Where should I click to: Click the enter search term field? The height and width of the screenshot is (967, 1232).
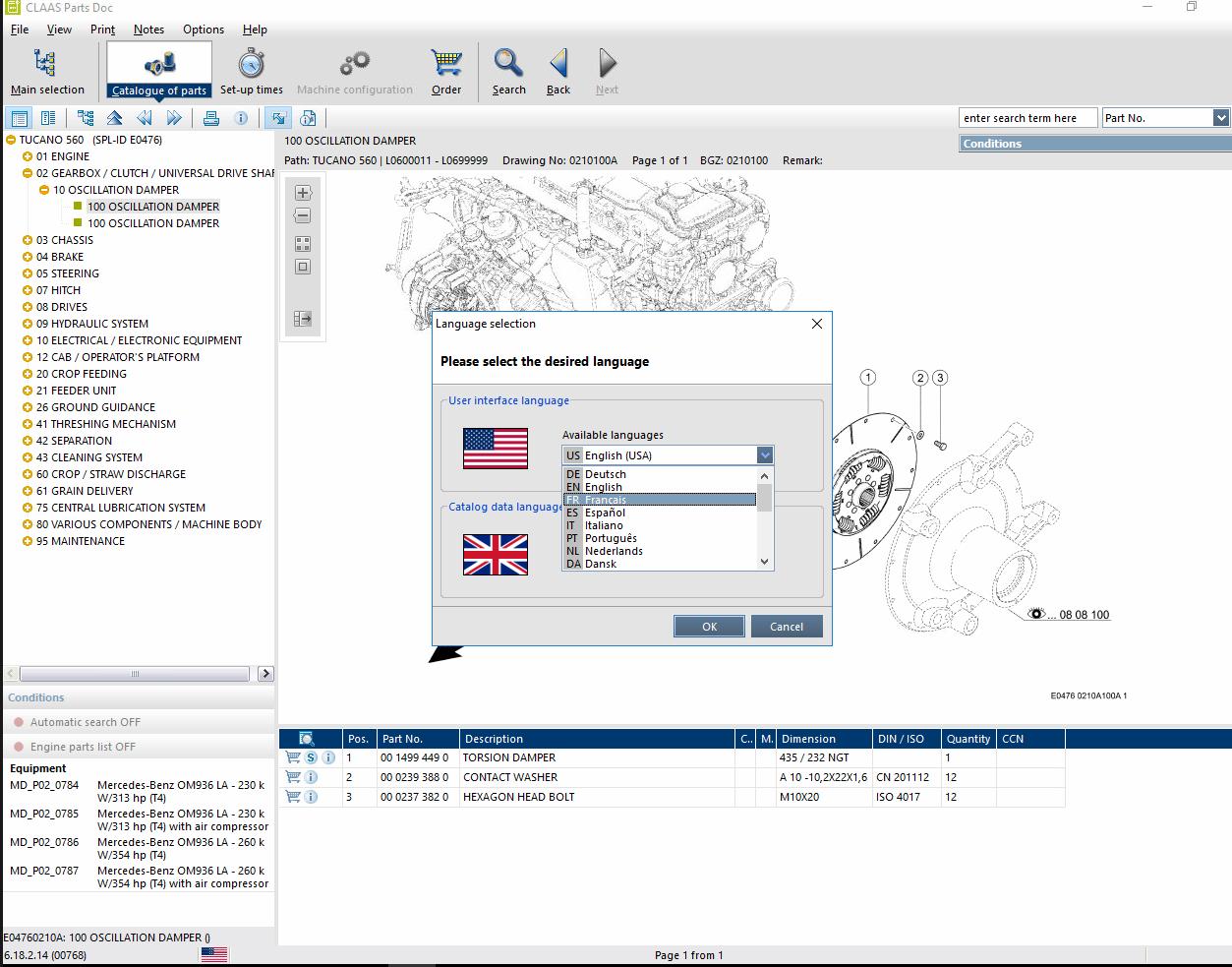1027,118
